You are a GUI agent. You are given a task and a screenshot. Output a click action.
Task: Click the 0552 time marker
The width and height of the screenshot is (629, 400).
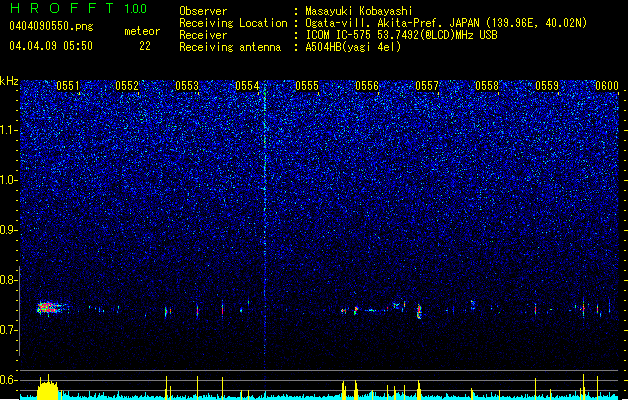coord(127,86)
